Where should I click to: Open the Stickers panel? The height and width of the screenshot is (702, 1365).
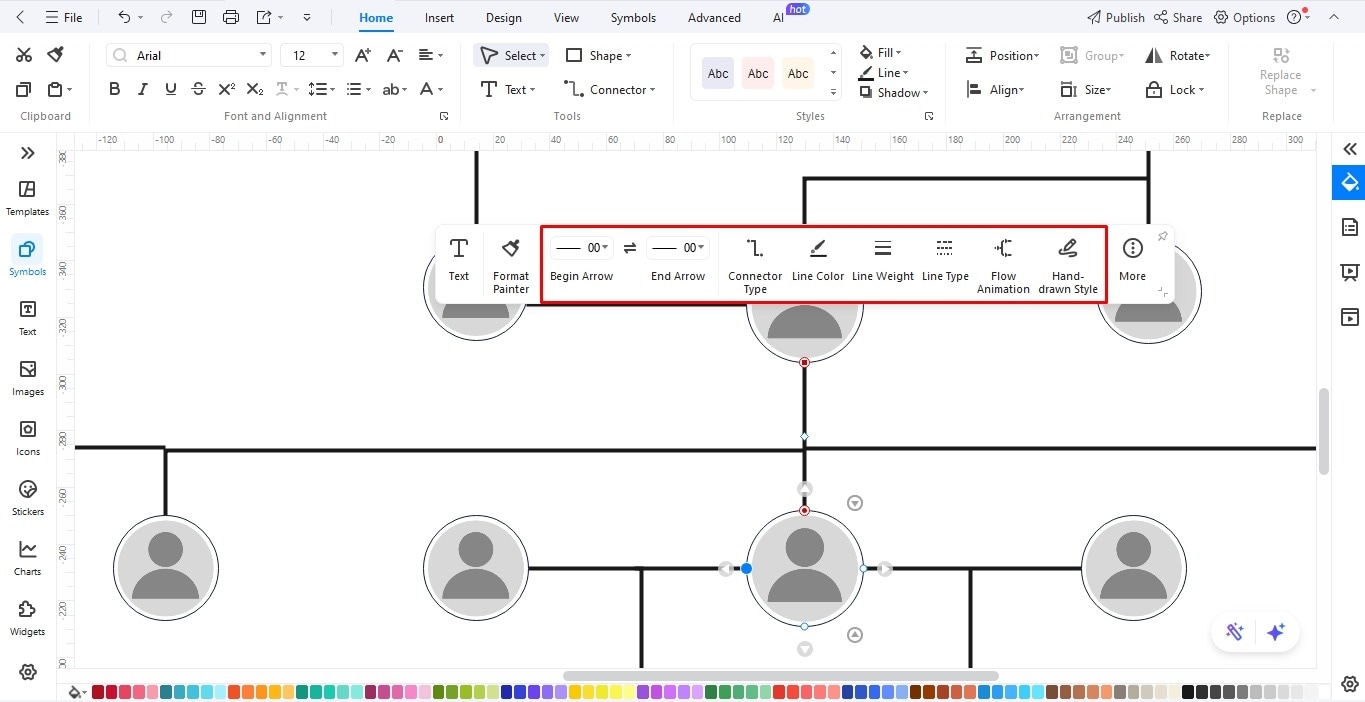click(x=27, y=496)
